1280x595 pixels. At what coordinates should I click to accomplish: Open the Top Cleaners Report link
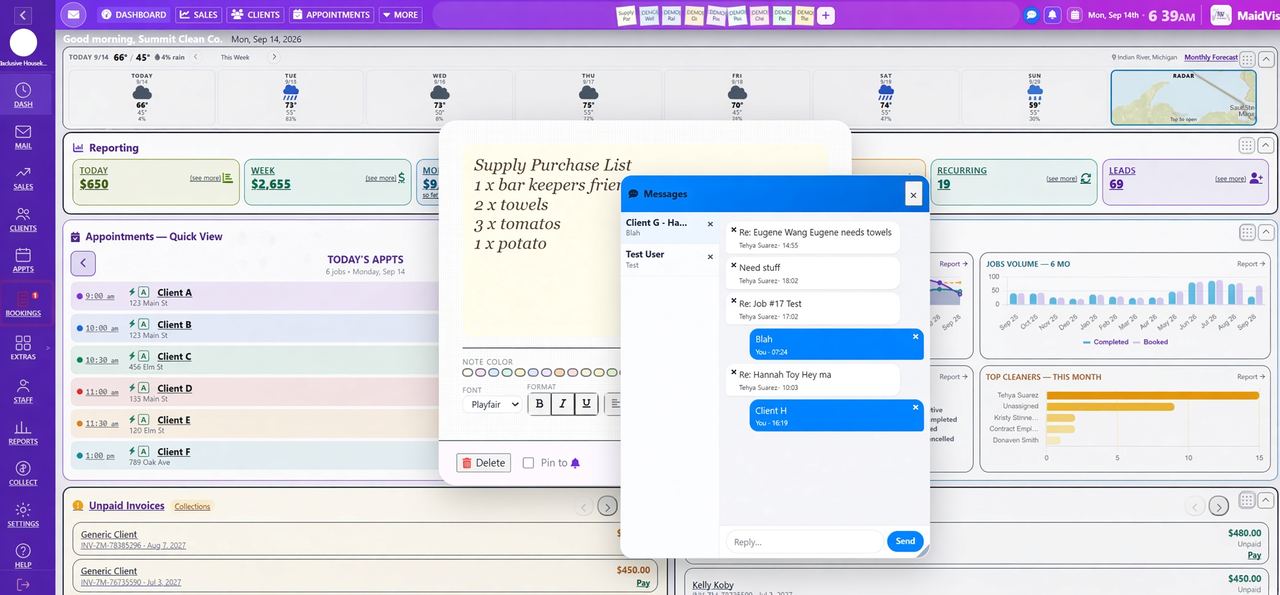point(1254,377)
